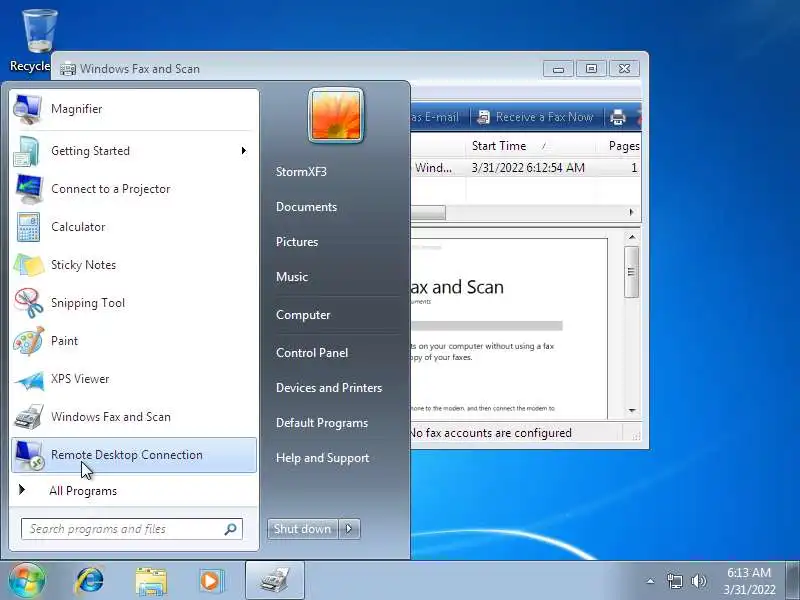Show hidden tray icons arrow
This screenshot has width=800, height=600.
pyautogui.click(x=651, y=581)
